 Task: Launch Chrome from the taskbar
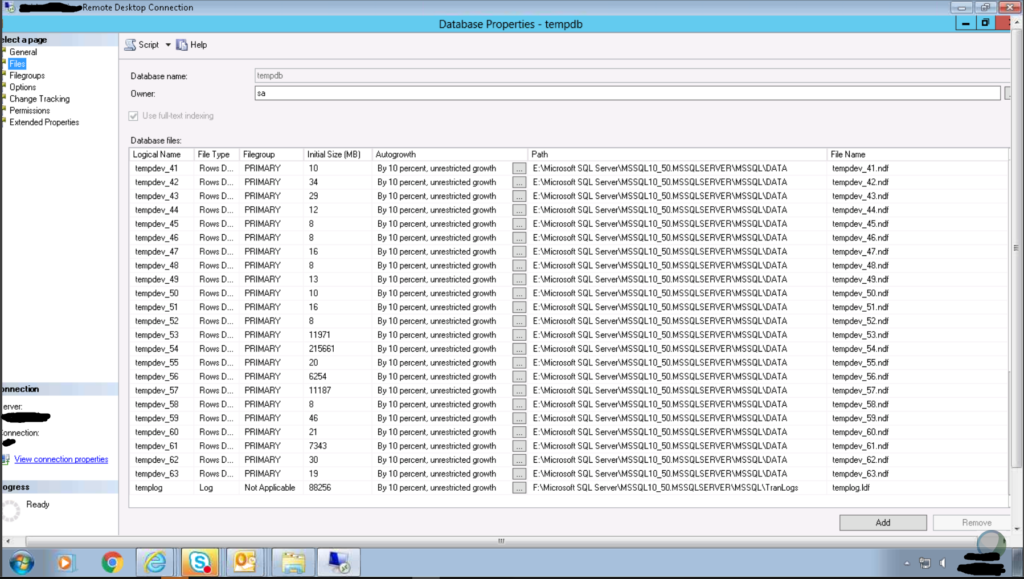112,562
